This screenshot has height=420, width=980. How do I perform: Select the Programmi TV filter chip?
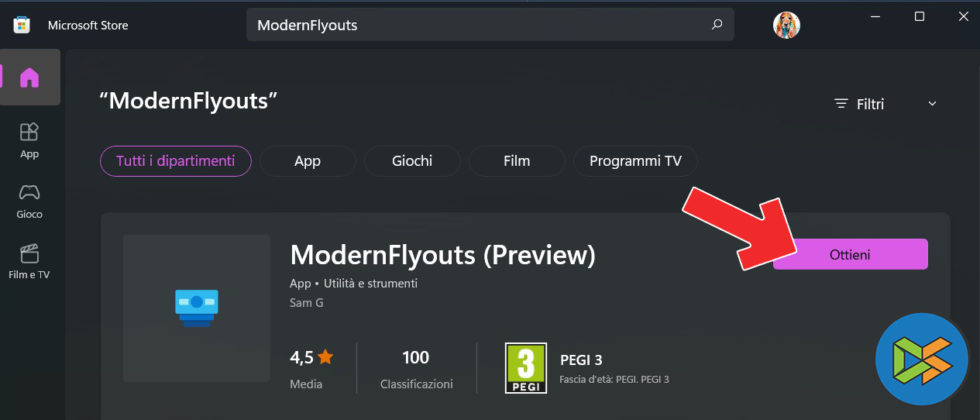click(x=635, y=161)
